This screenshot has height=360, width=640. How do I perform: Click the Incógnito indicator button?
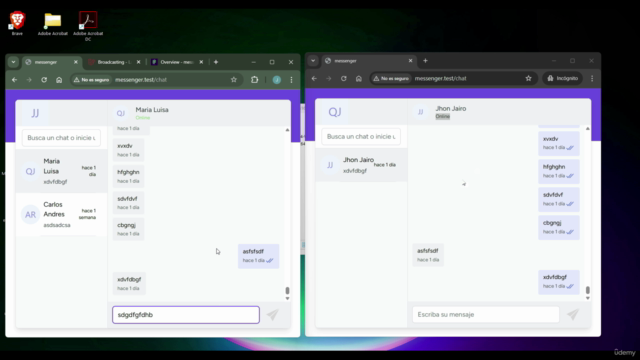pos(562,78)
